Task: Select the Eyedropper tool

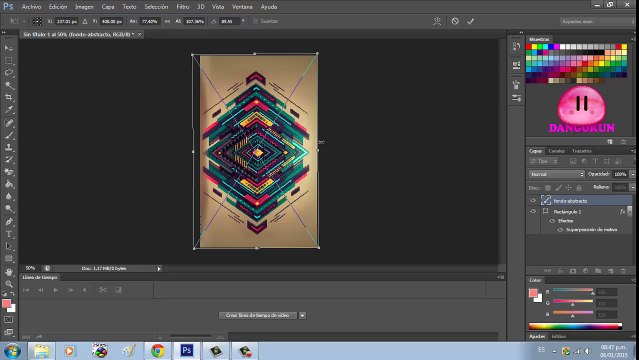Action: [9, 110]
